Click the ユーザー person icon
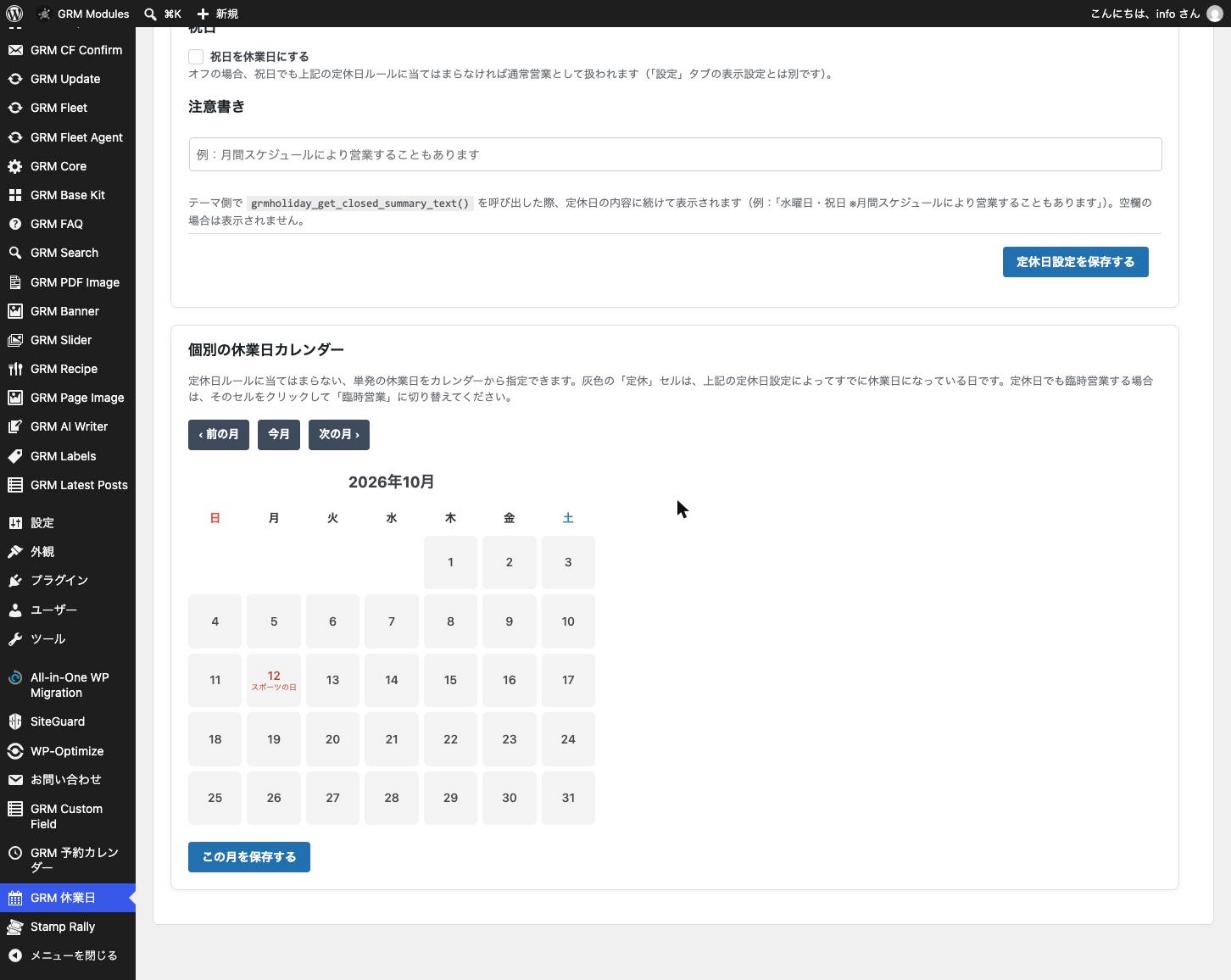The image size is (1231, 980). click(x=15, y=610)
